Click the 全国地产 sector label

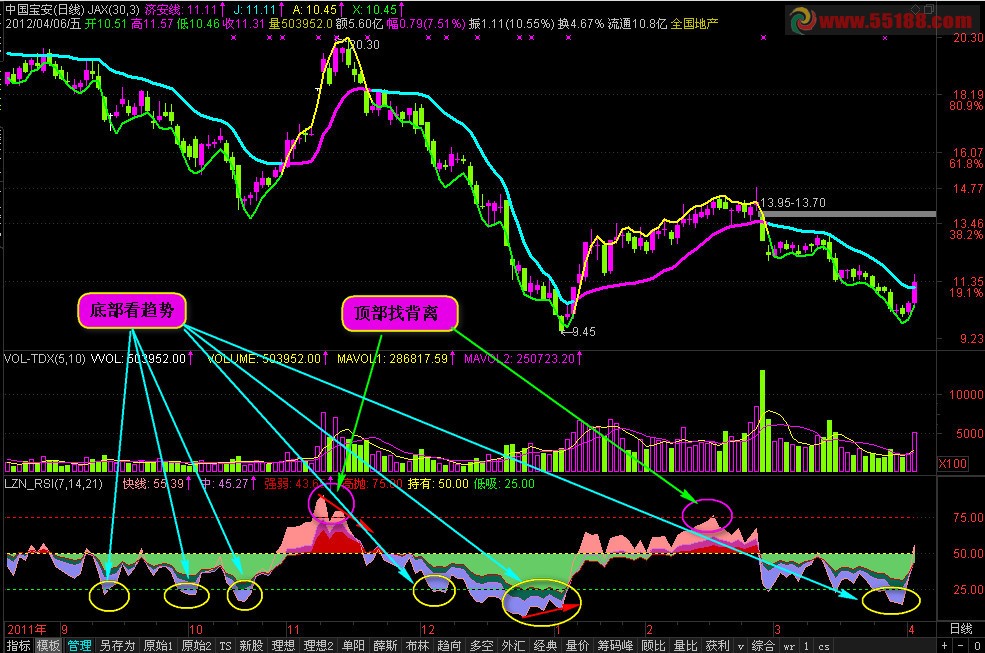pos(694,24)
